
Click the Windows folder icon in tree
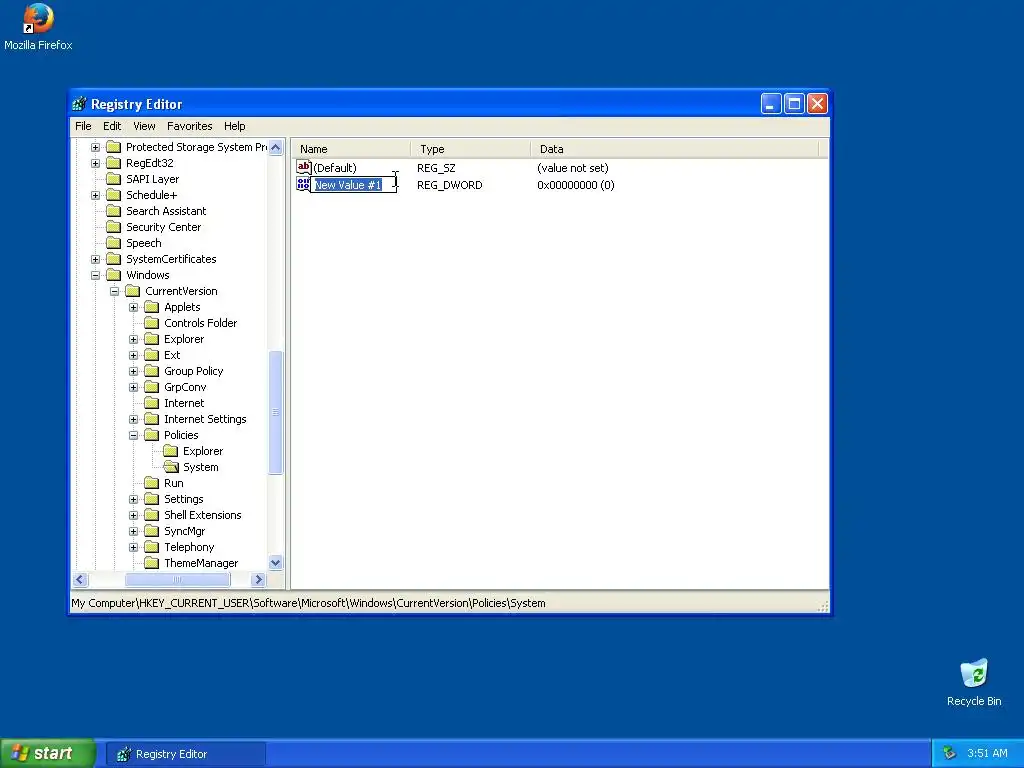114,275
